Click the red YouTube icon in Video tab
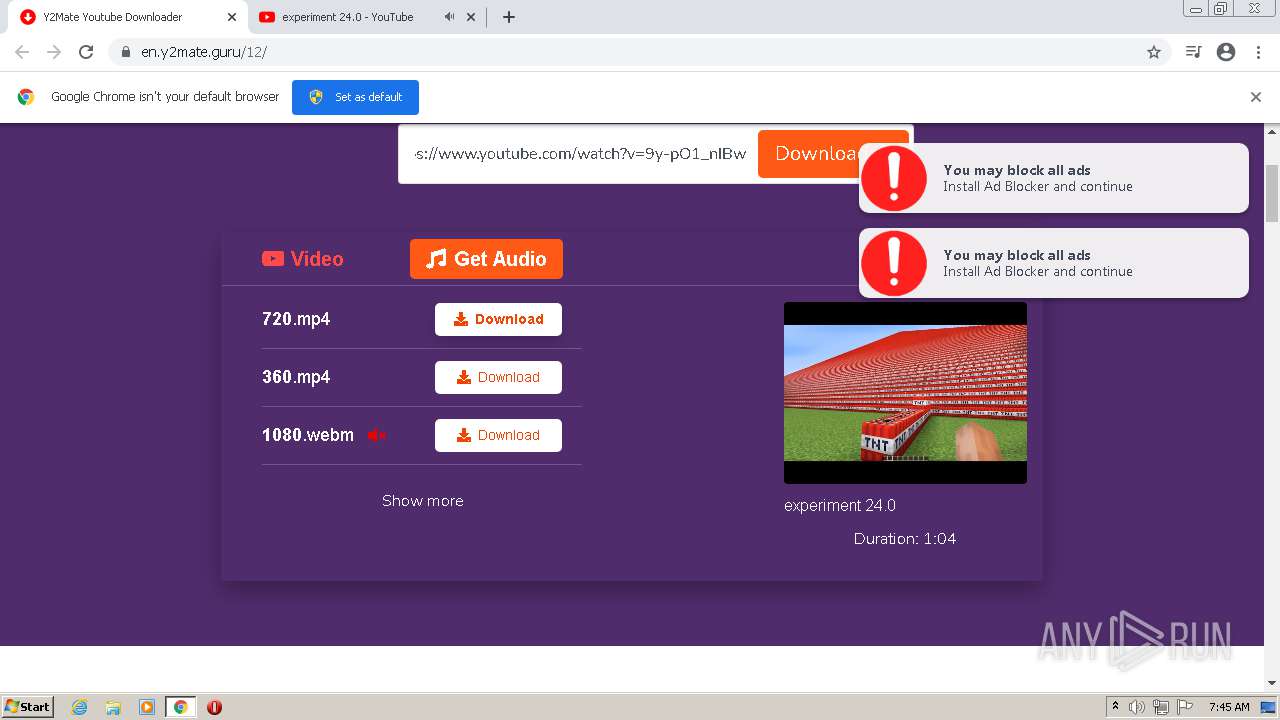The image size is (1280, 720). coord(273,259)
